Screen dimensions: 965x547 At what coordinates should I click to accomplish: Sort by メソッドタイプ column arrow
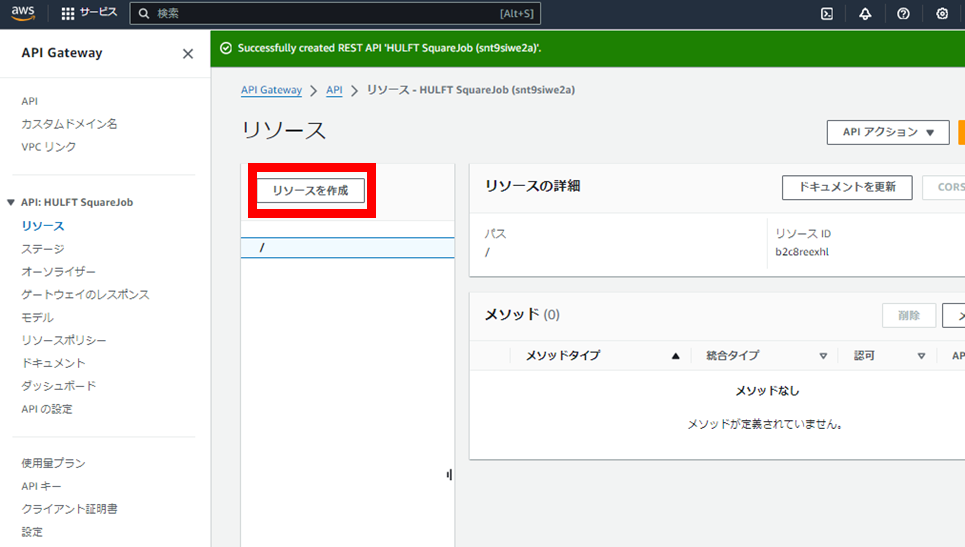pos(676,356)
